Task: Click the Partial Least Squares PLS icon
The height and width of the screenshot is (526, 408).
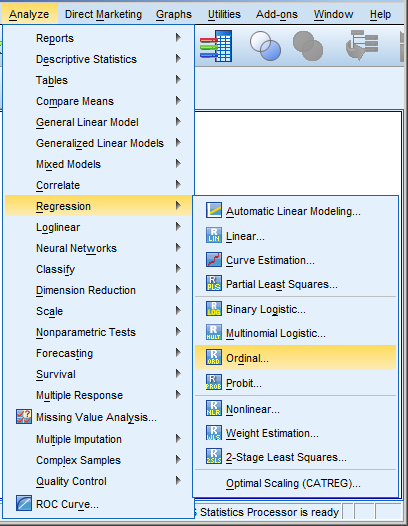Action: [x=214, y=283]
